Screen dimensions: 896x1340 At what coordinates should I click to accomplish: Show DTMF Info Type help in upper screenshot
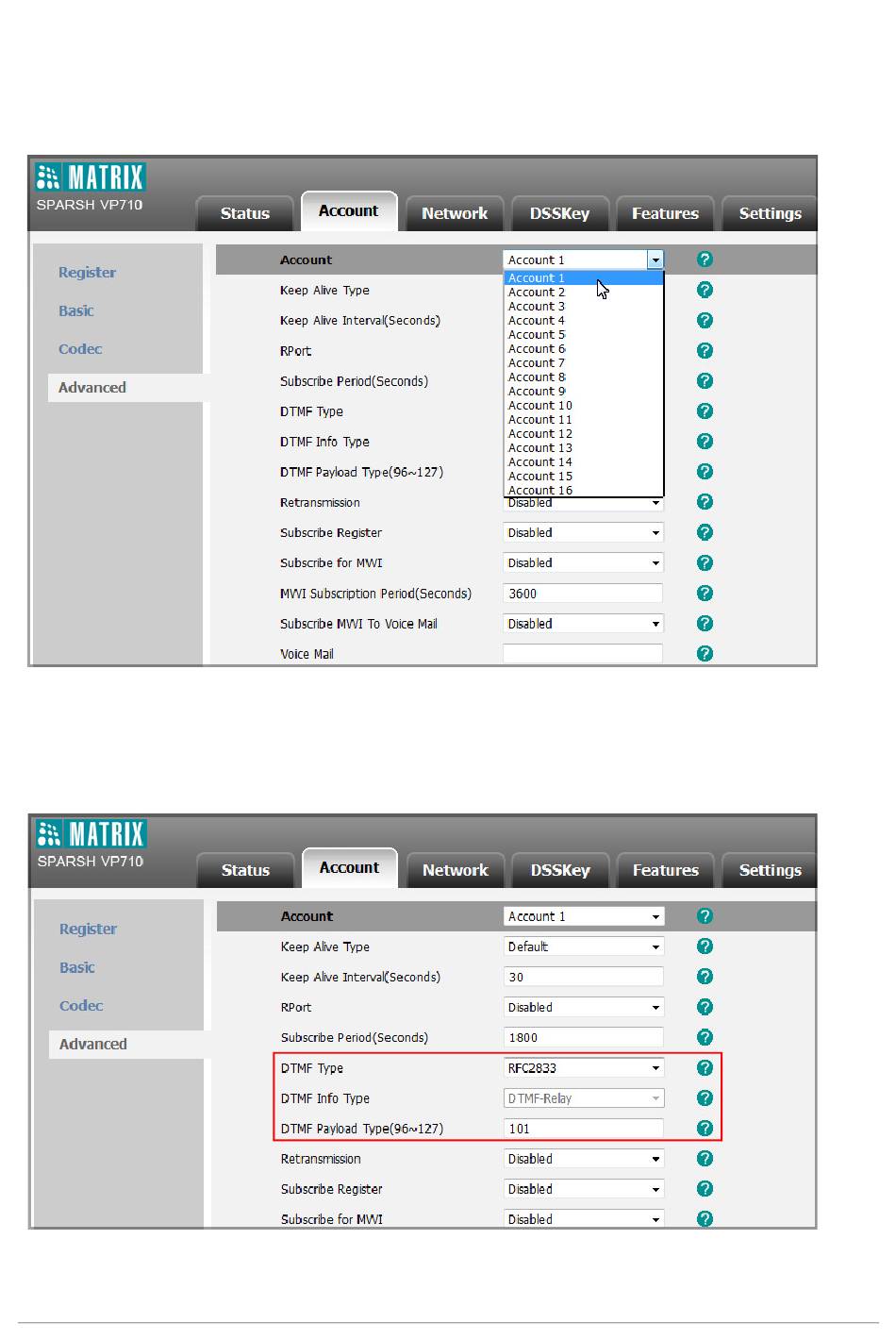[x=705, y=441]
